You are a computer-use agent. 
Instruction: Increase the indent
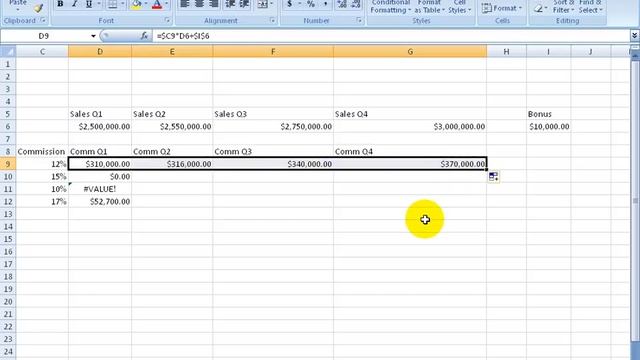(244, 4)
